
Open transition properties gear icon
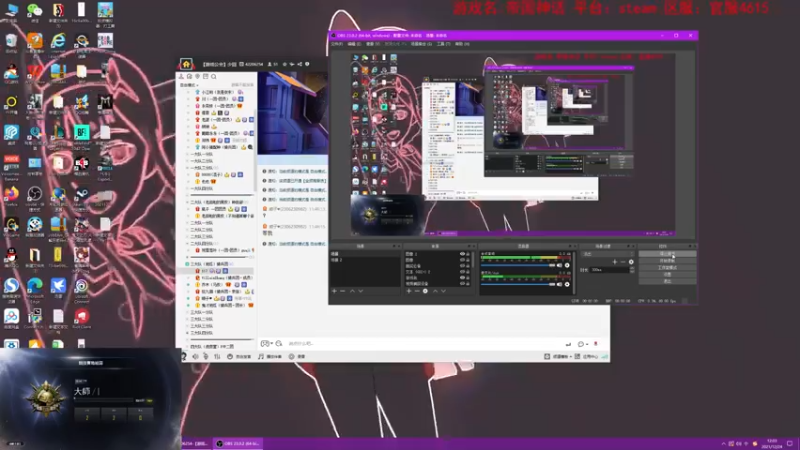click(x=631, y=262)
